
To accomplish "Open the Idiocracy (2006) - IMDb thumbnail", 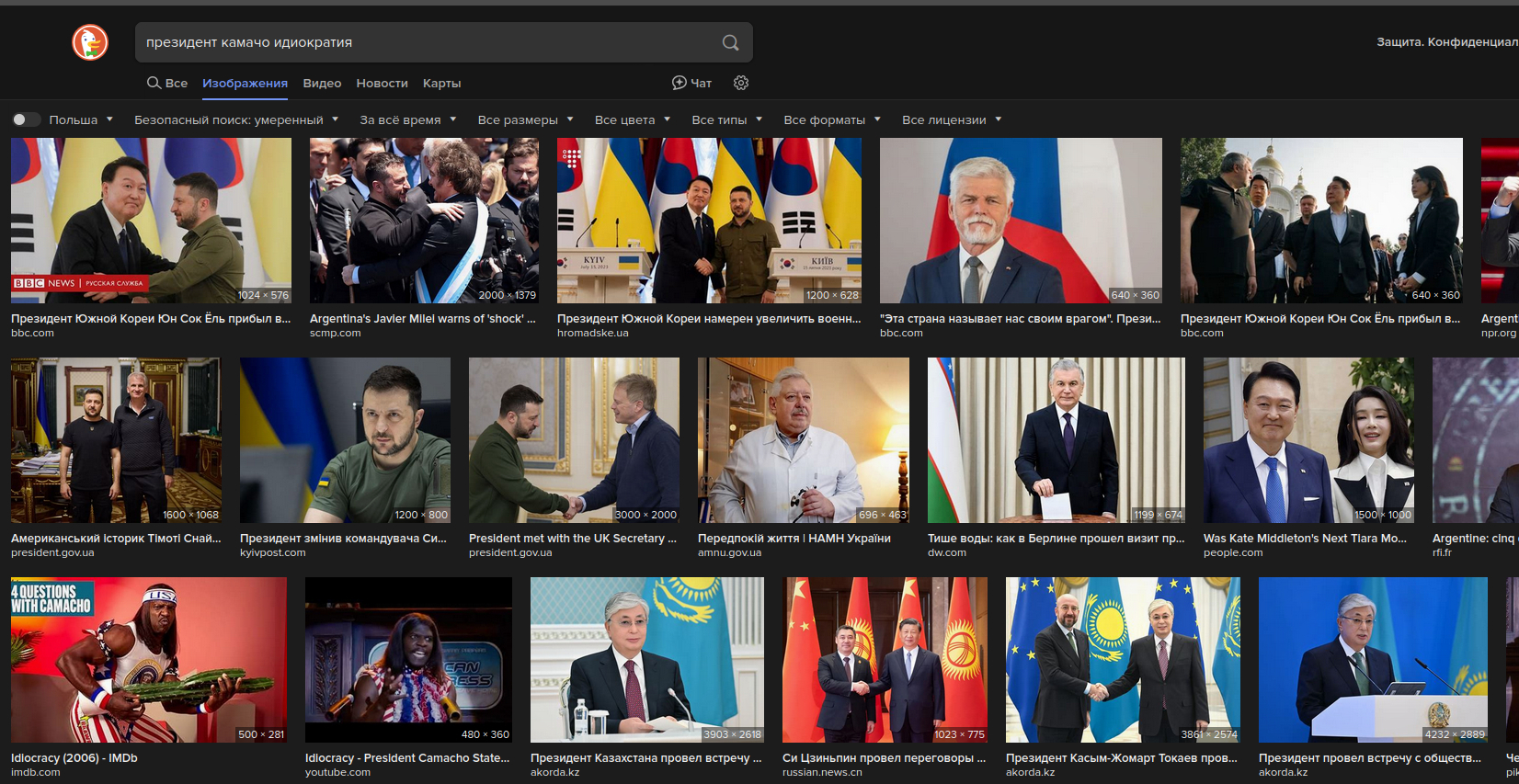I will (148, 660).
